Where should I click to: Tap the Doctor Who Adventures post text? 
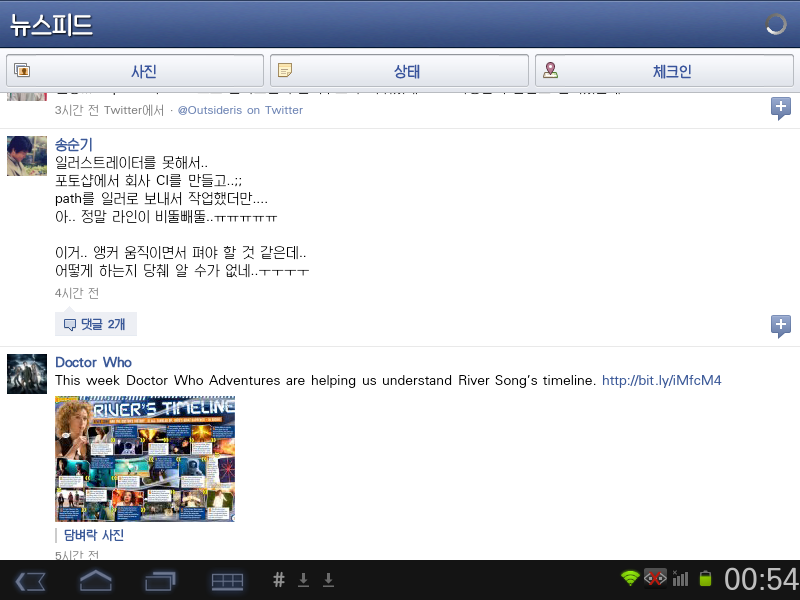(326, 381)
